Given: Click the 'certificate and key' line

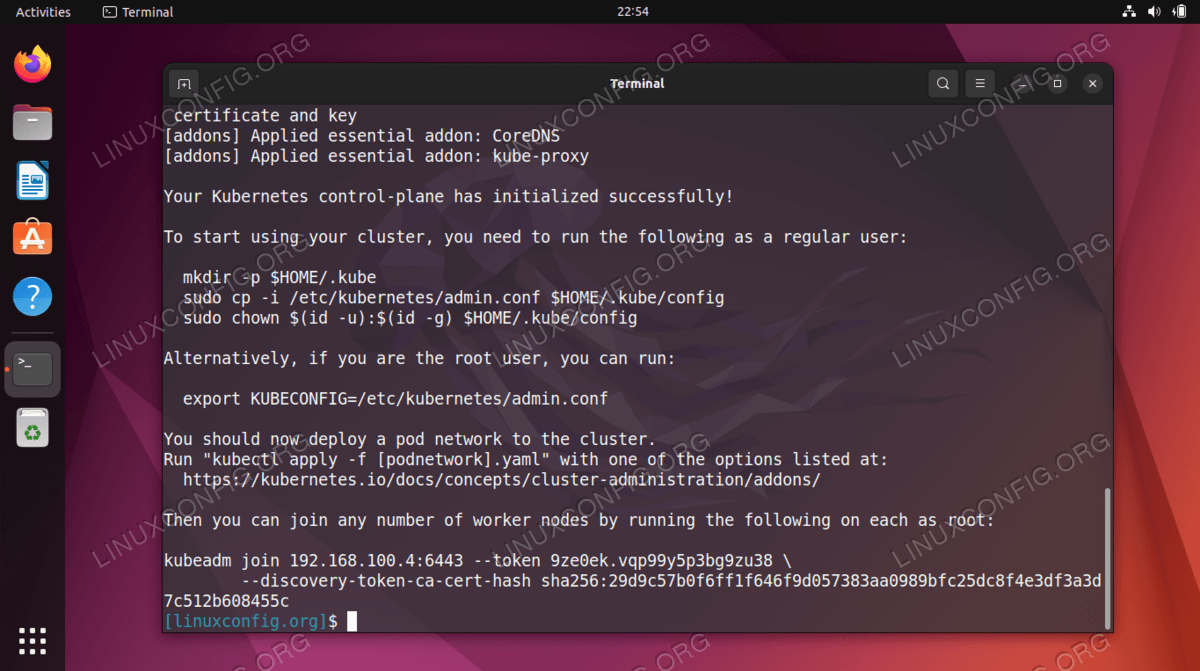Looking at the screenshot, I should pyautogui.click(x=265, y=116).
